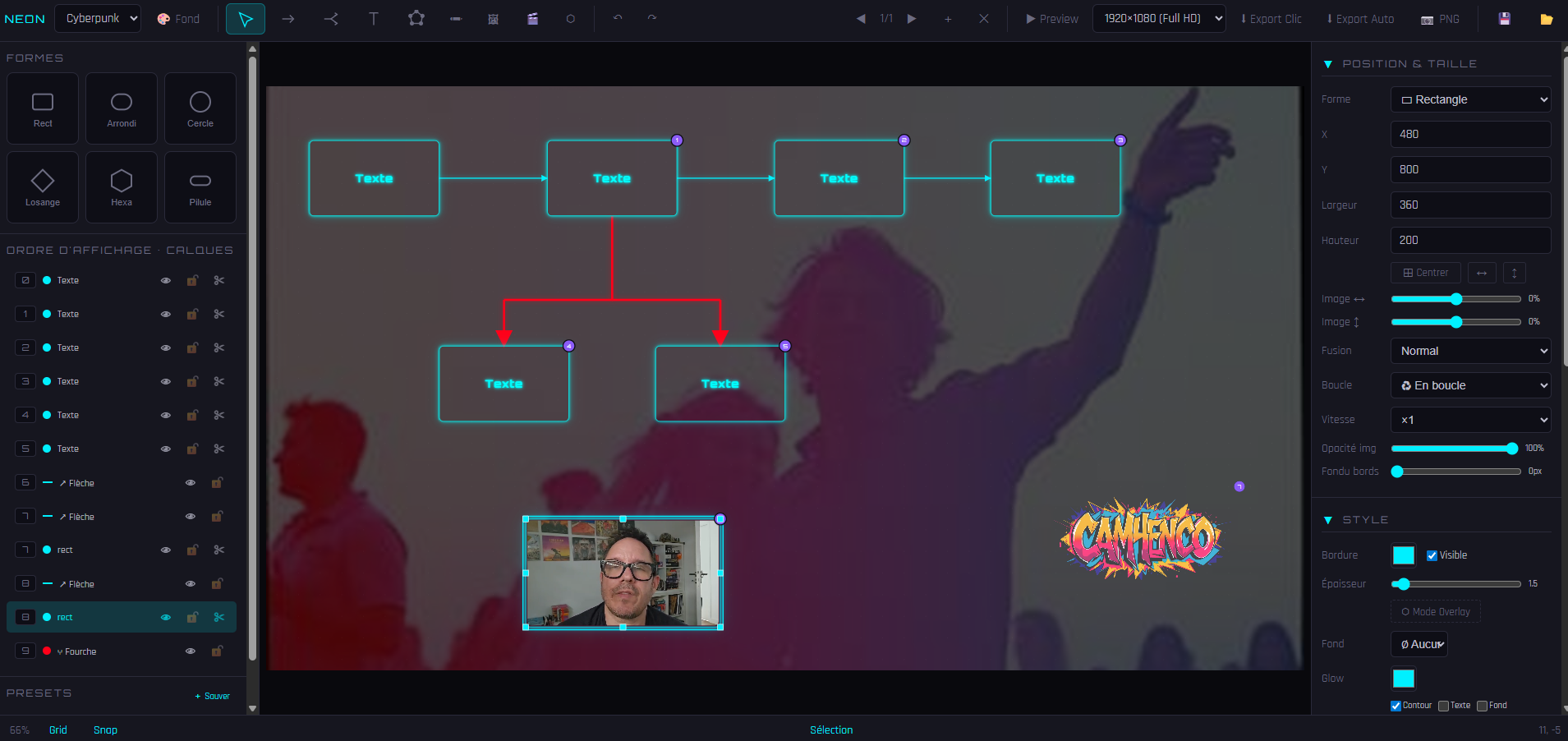Screen dimensions: 1568x741
Task: Uncheck Visible for the Bordure
Action: 1431,555
